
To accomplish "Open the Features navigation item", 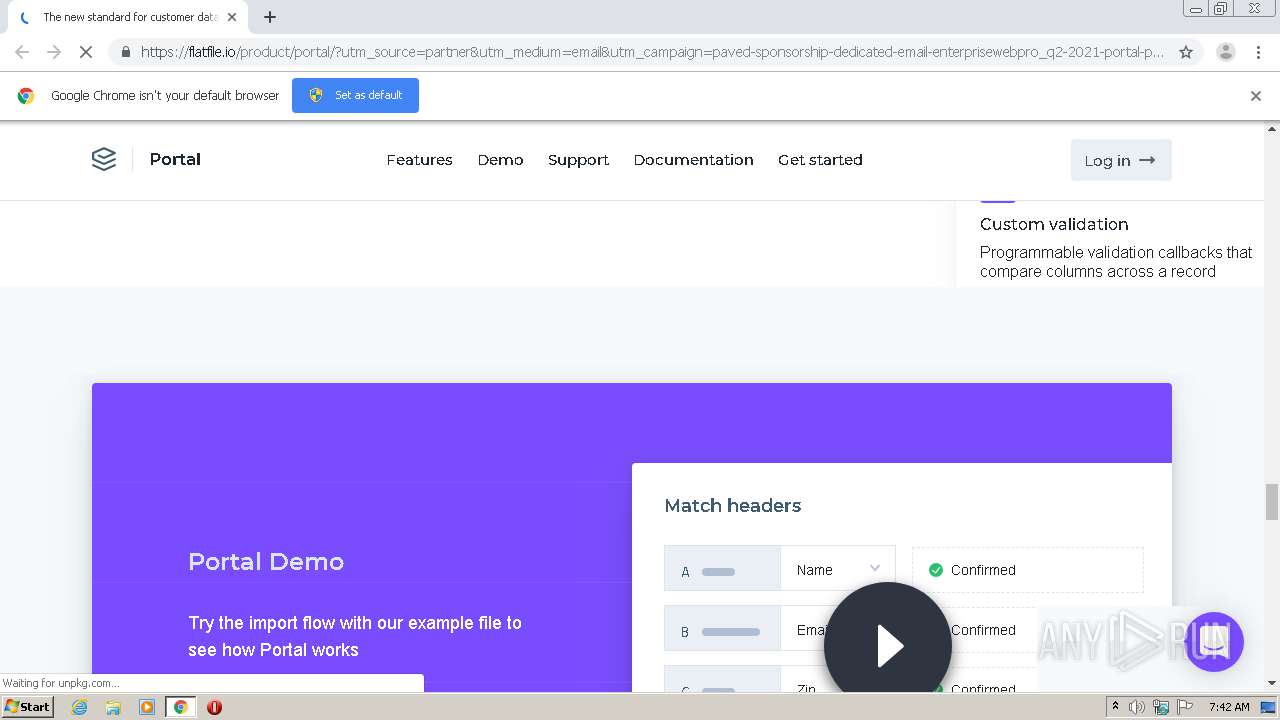I will click(x=419, y=160).
